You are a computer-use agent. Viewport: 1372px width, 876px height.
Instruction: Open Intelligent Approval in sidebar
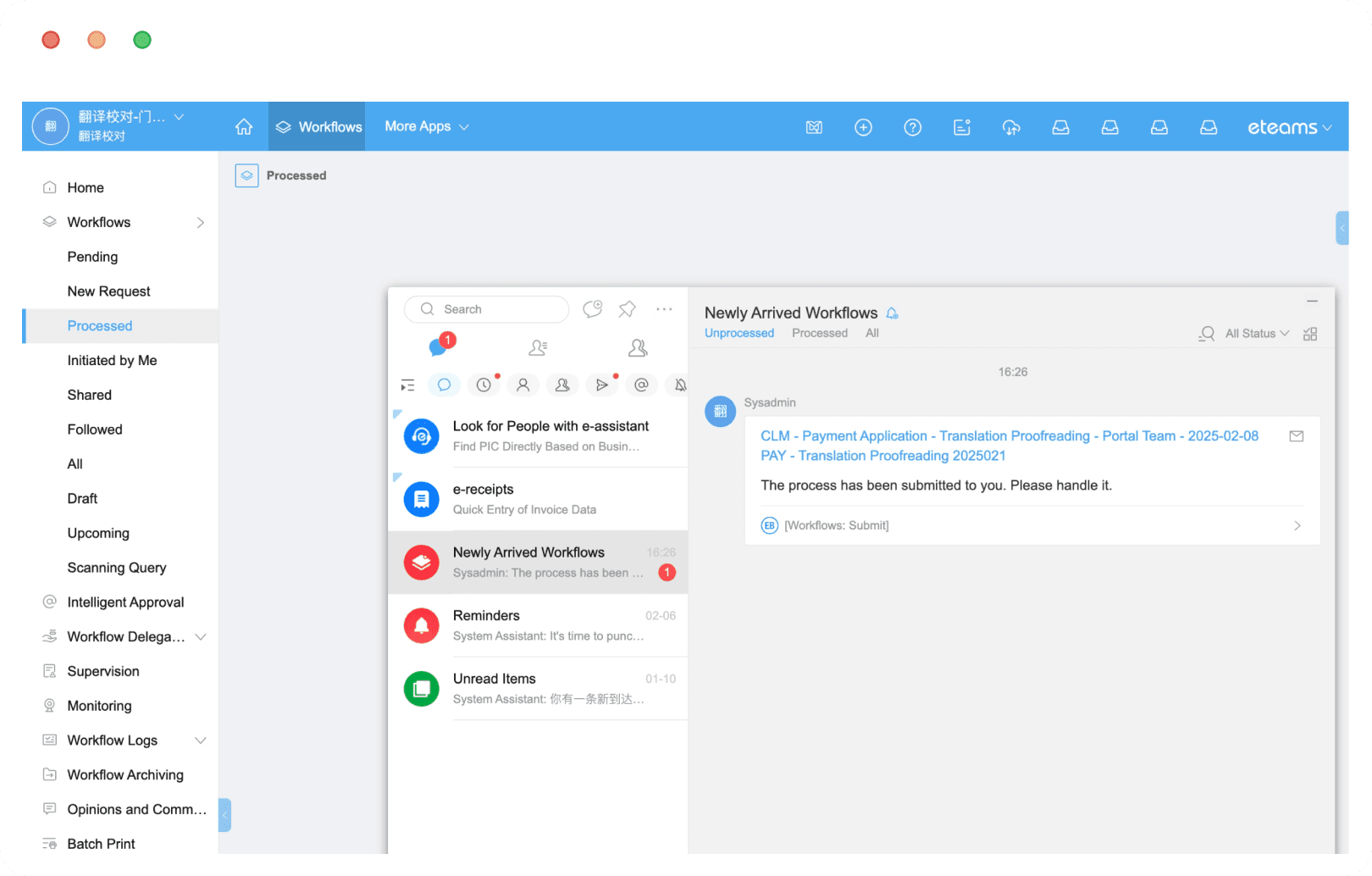coord(125,602)
